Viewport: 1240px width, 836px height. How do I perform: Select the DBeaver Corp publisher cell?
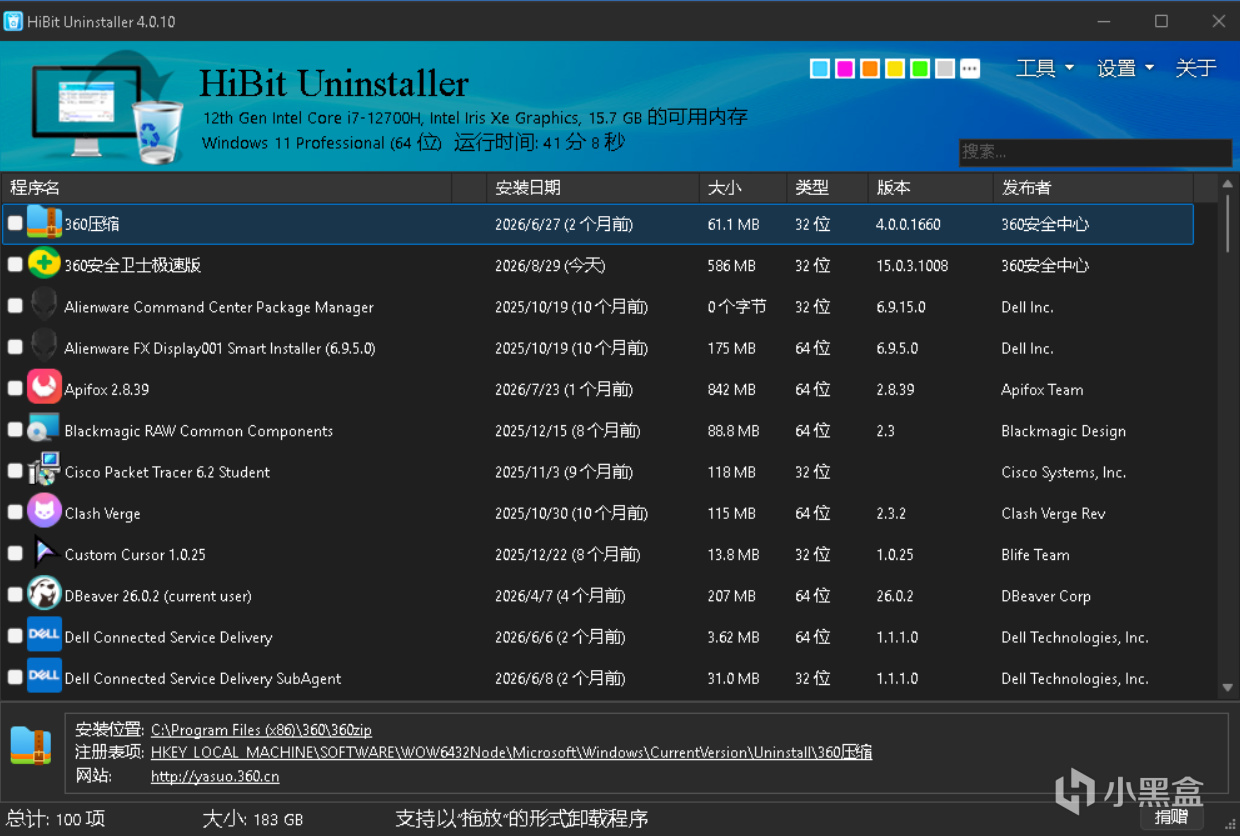[x=1045, y=596]
